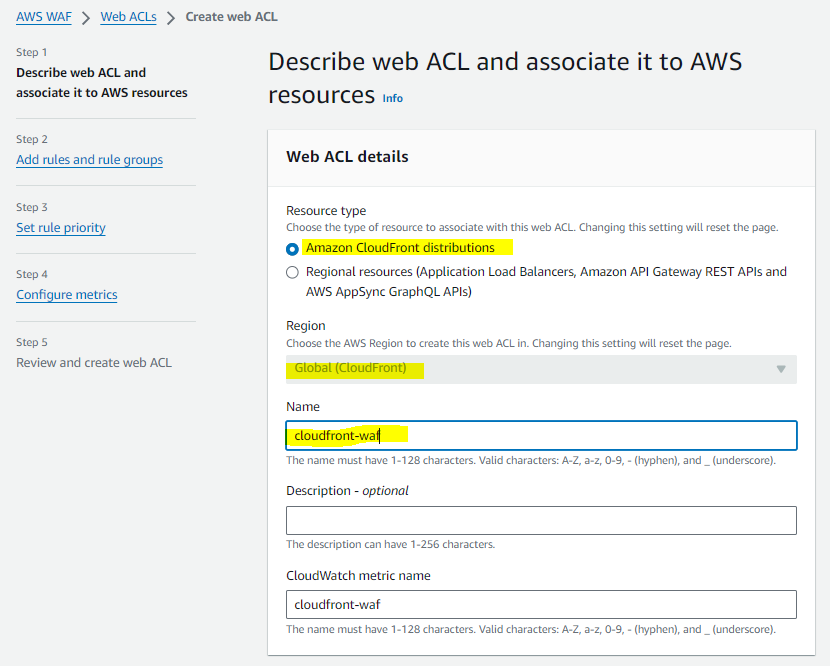The image size is (830, 666).
Task: Click the 'description can have 1-256 characters' hint
Action: point(391,544)
